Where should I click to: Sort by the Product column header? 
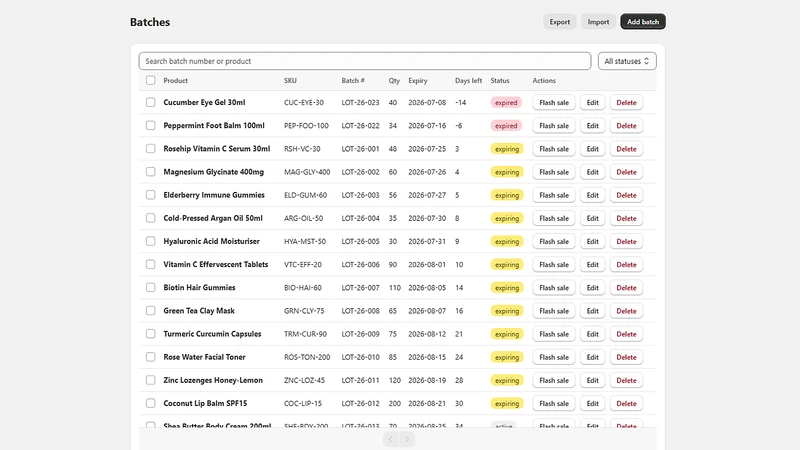click(176, 81)
